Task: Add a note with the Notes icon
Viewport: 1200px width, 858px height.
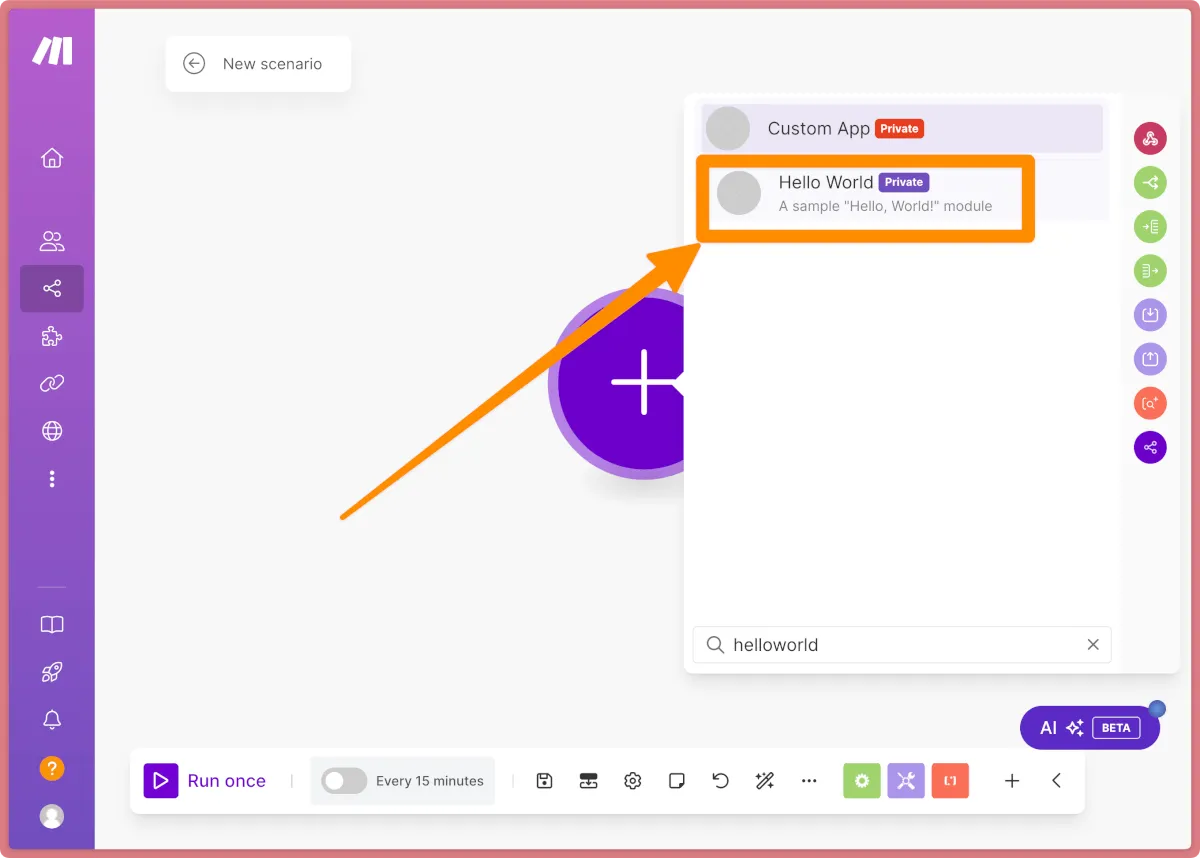Action: coord(677,781)
